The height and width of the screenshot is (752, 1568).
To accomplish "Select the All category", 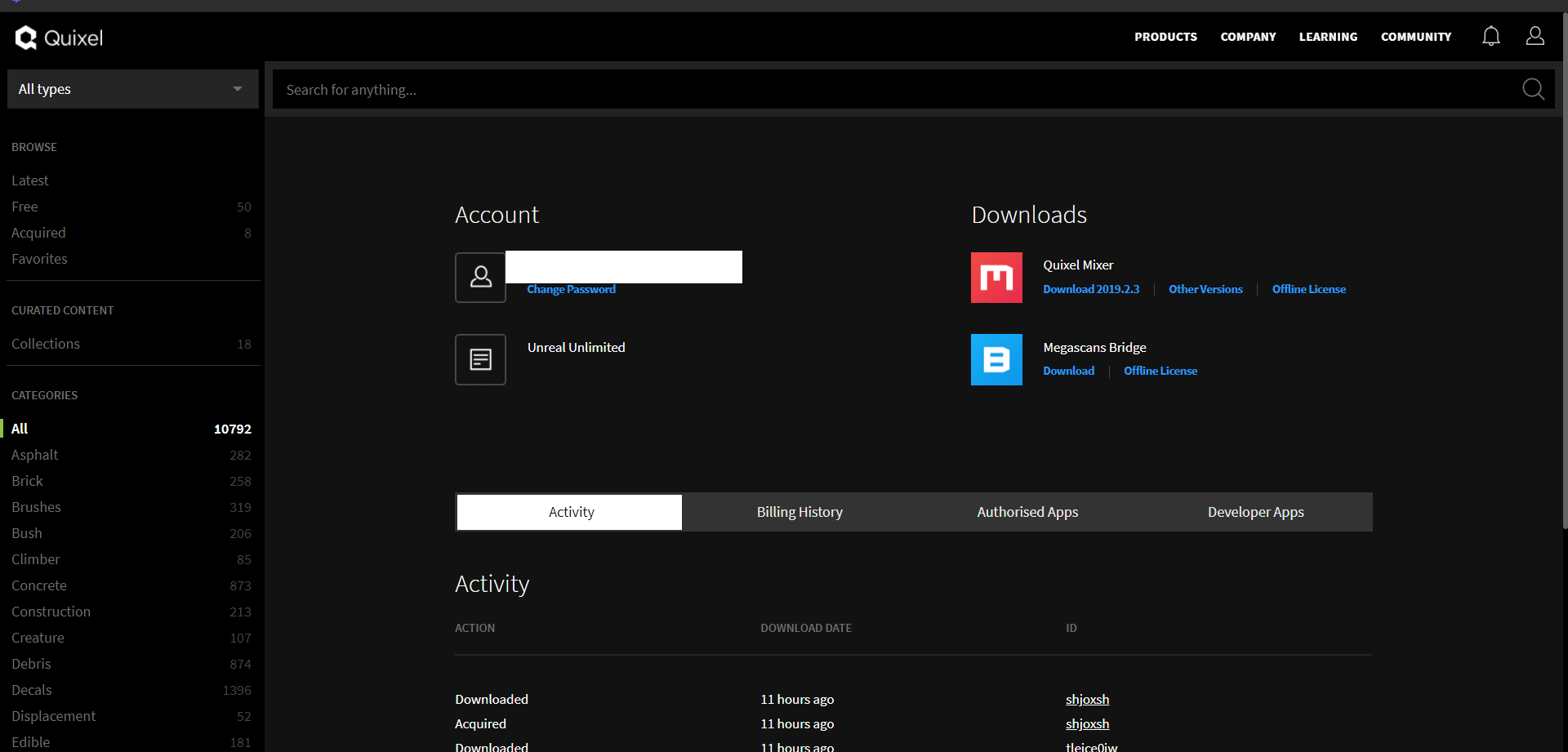I will click(131, 429).
